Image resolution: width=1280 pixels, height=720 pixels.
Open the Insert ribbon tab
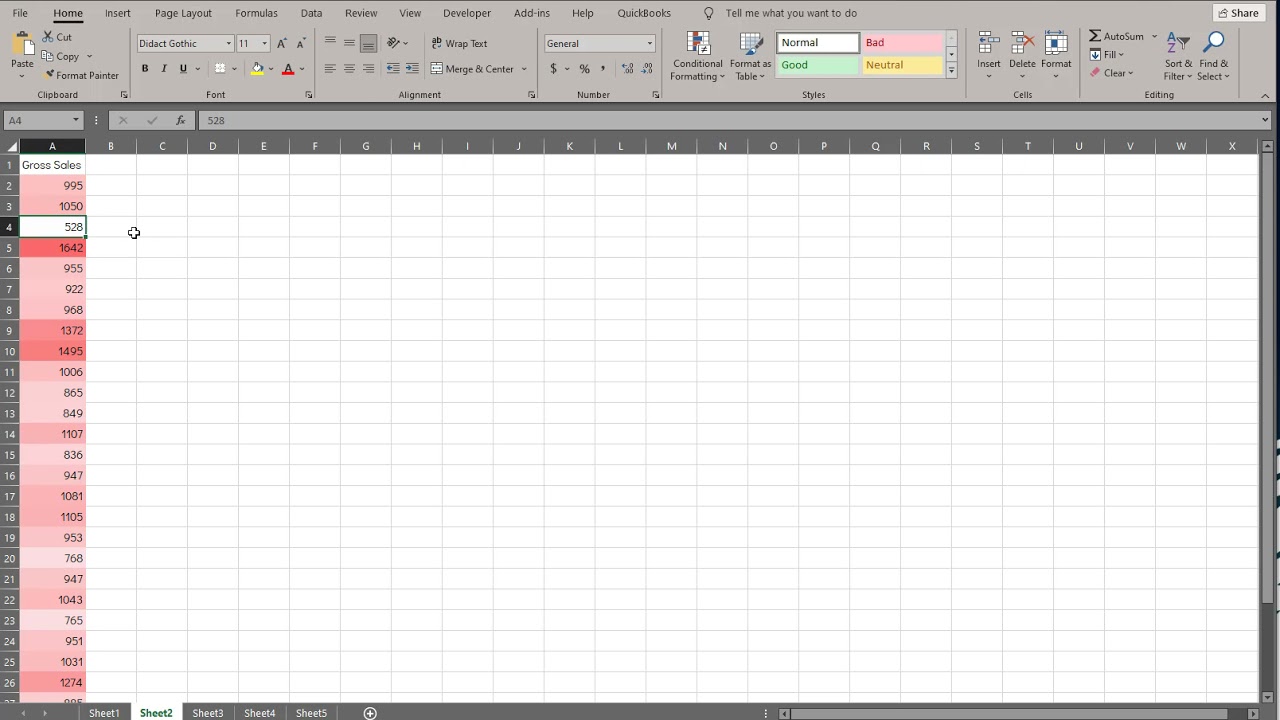(x=118, y=13)
